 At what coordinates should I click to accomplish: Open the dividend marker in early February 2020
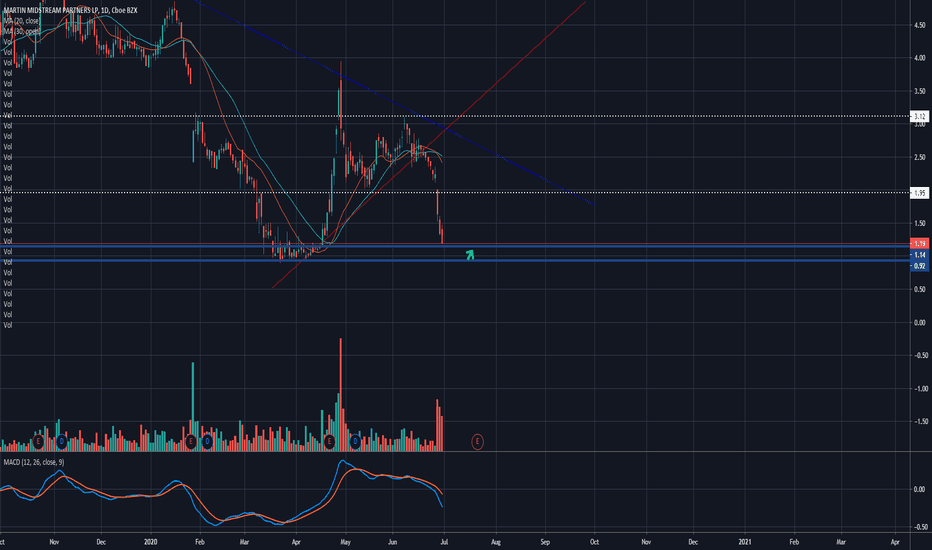pos(207,441)
